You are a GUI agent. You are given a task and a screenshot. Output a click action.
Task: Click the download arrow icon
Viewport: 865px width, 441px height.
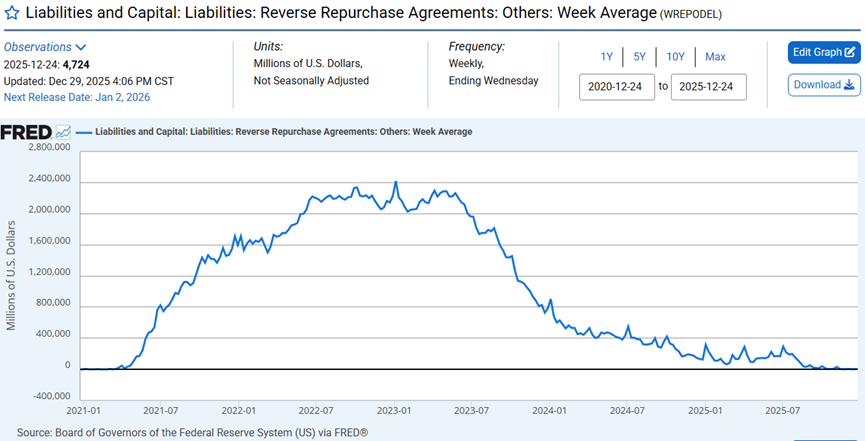[x=849, y=85]
